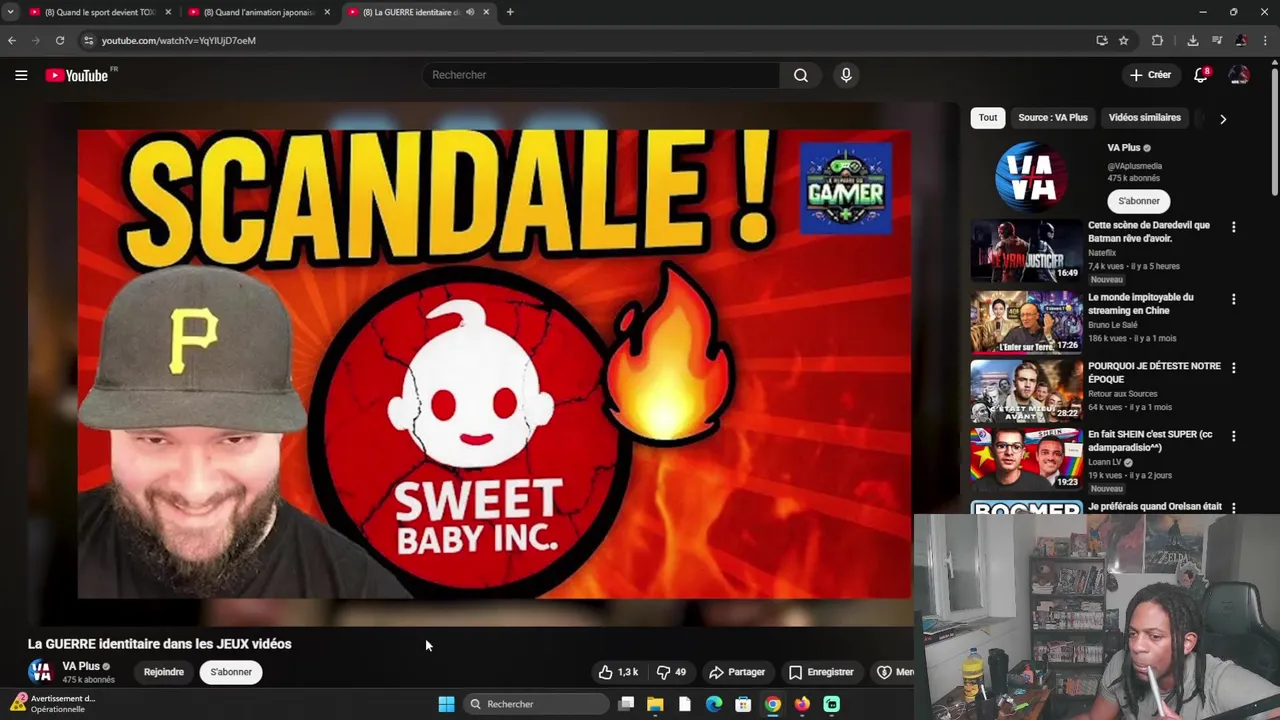The height and width of the screenshot is (720, 1280).
Task: Close the 'Quand le sport devient' tab
Action: tap(168, 12)
